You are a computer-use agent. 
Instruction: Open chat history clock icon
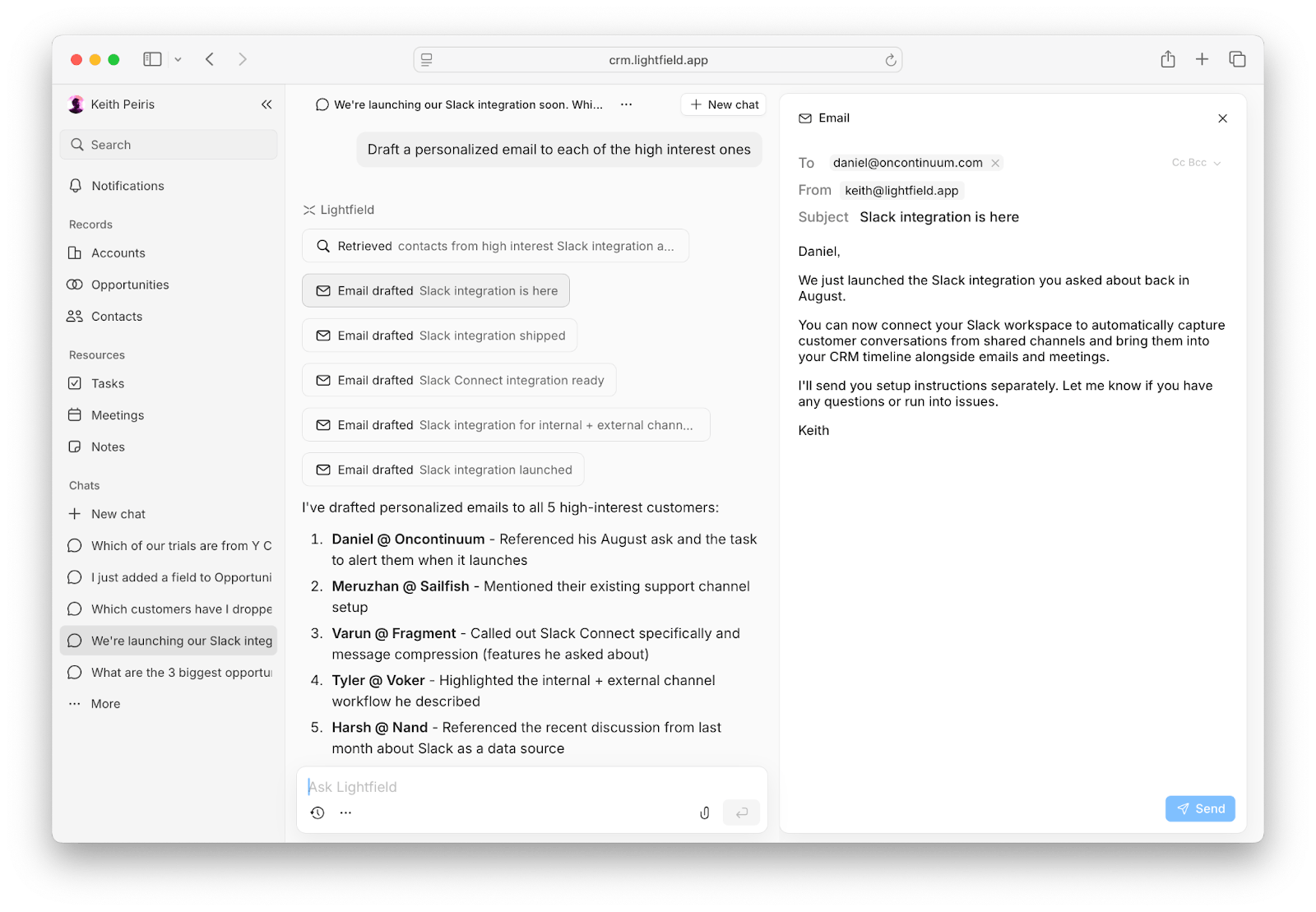pyautogui.click(x=317, y=812)
